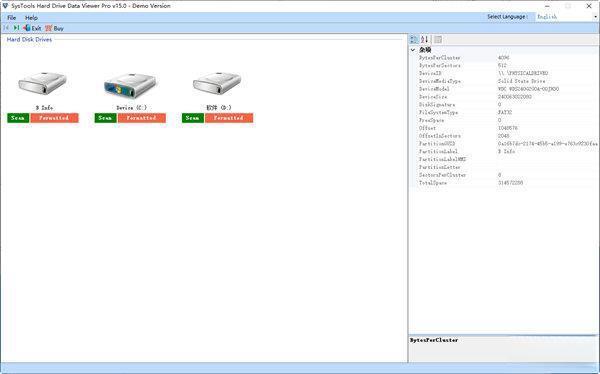Click Formatted under Device (C:) drive
Screen dimensions: 600x374
click(142, 118)
